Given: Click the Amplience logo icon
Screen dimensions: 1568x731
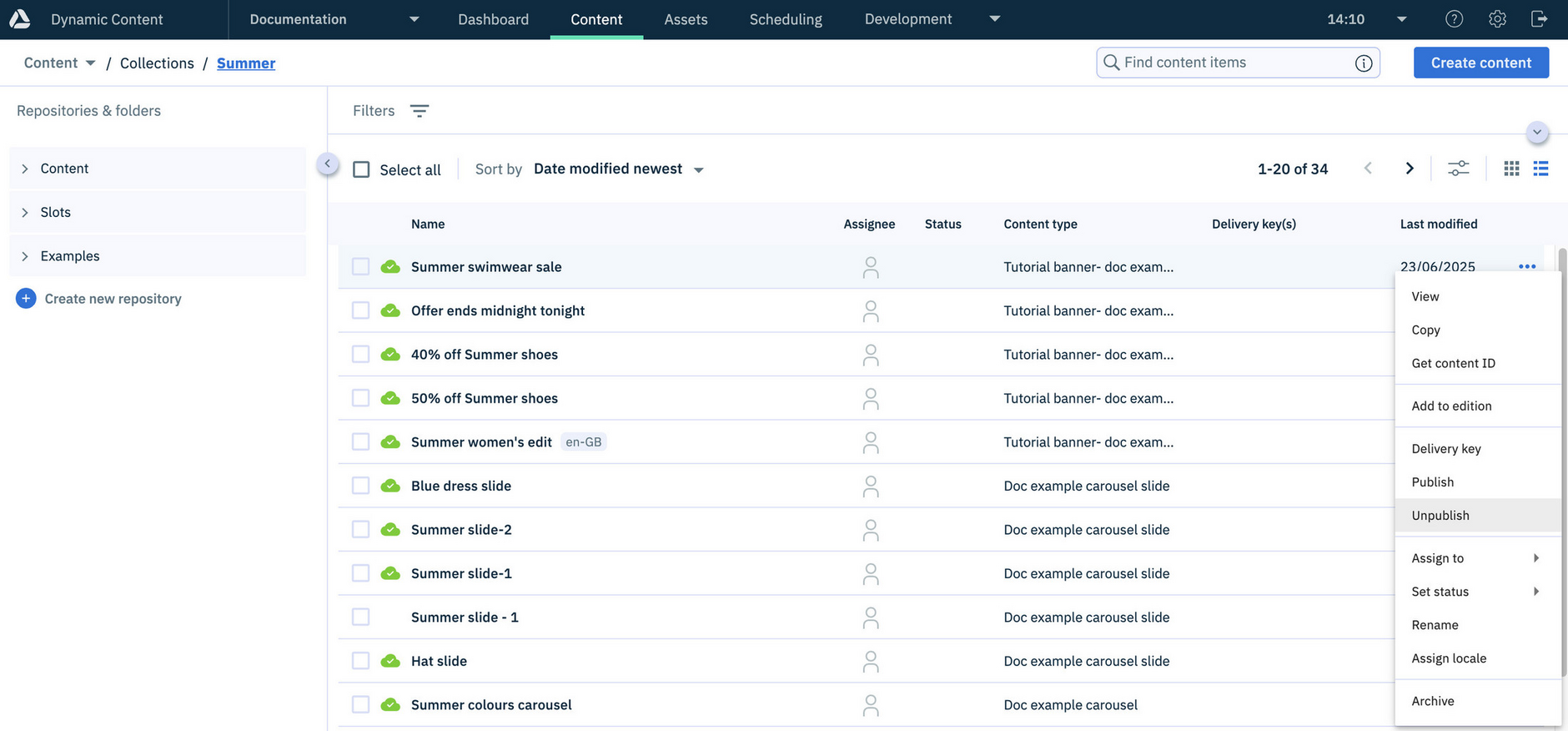Looking at the screenshot, I should (20, 19).
